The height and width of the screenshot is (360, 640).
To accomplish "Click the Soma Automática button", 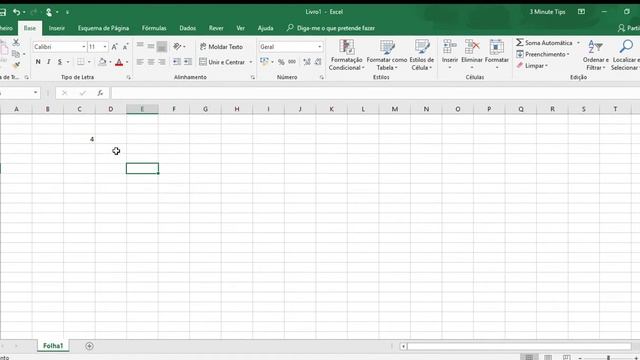I will (544, 42).
